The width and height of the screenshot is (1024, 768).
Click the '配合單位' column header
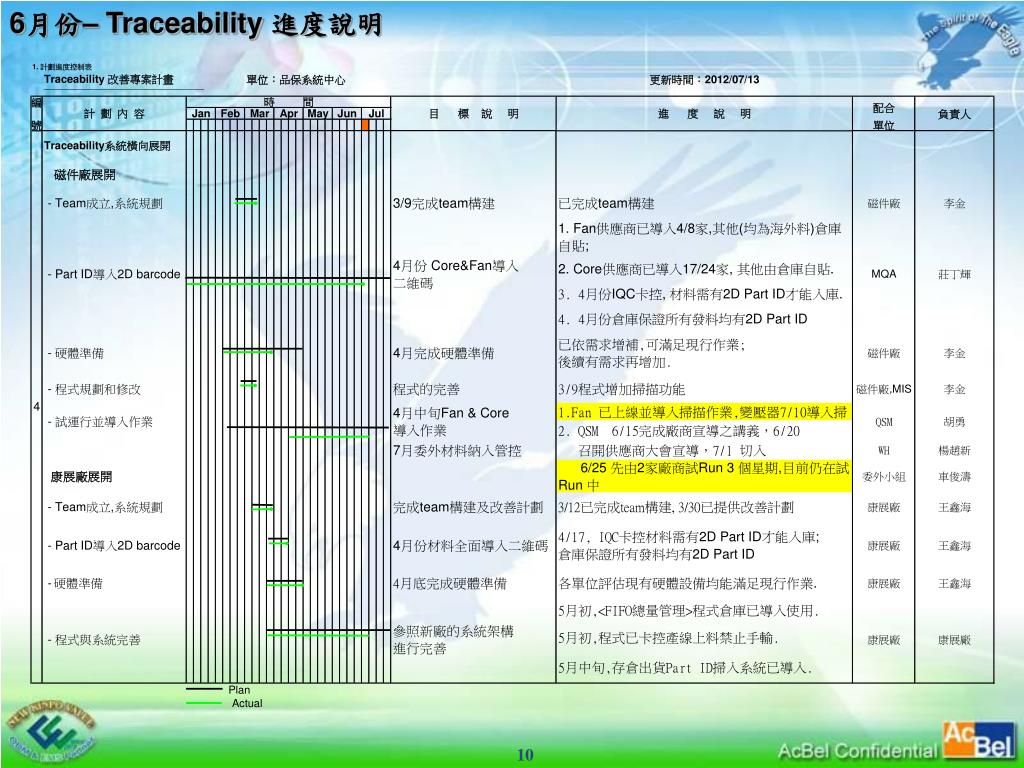coord(884,116)
